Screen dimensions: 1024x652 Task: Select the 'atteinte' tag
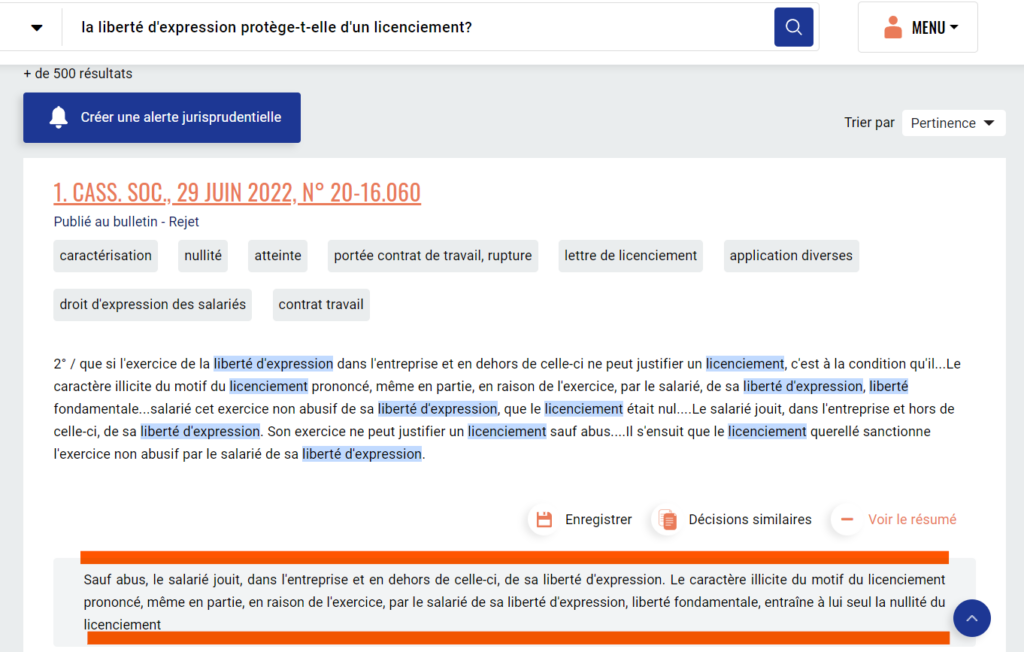[278, 255]
